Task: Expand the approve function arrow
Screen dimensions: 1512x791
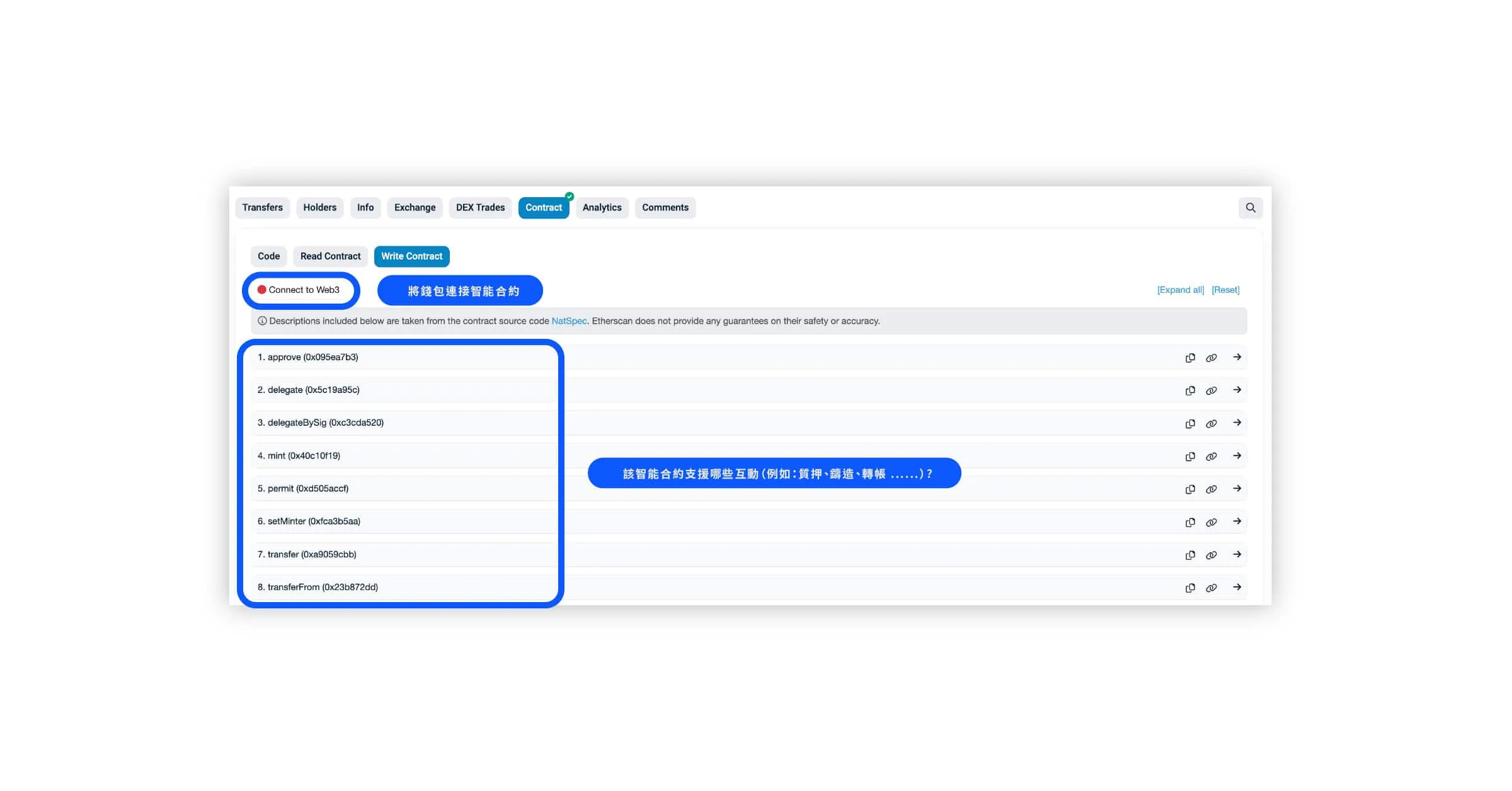Action: pos(1237,357)
